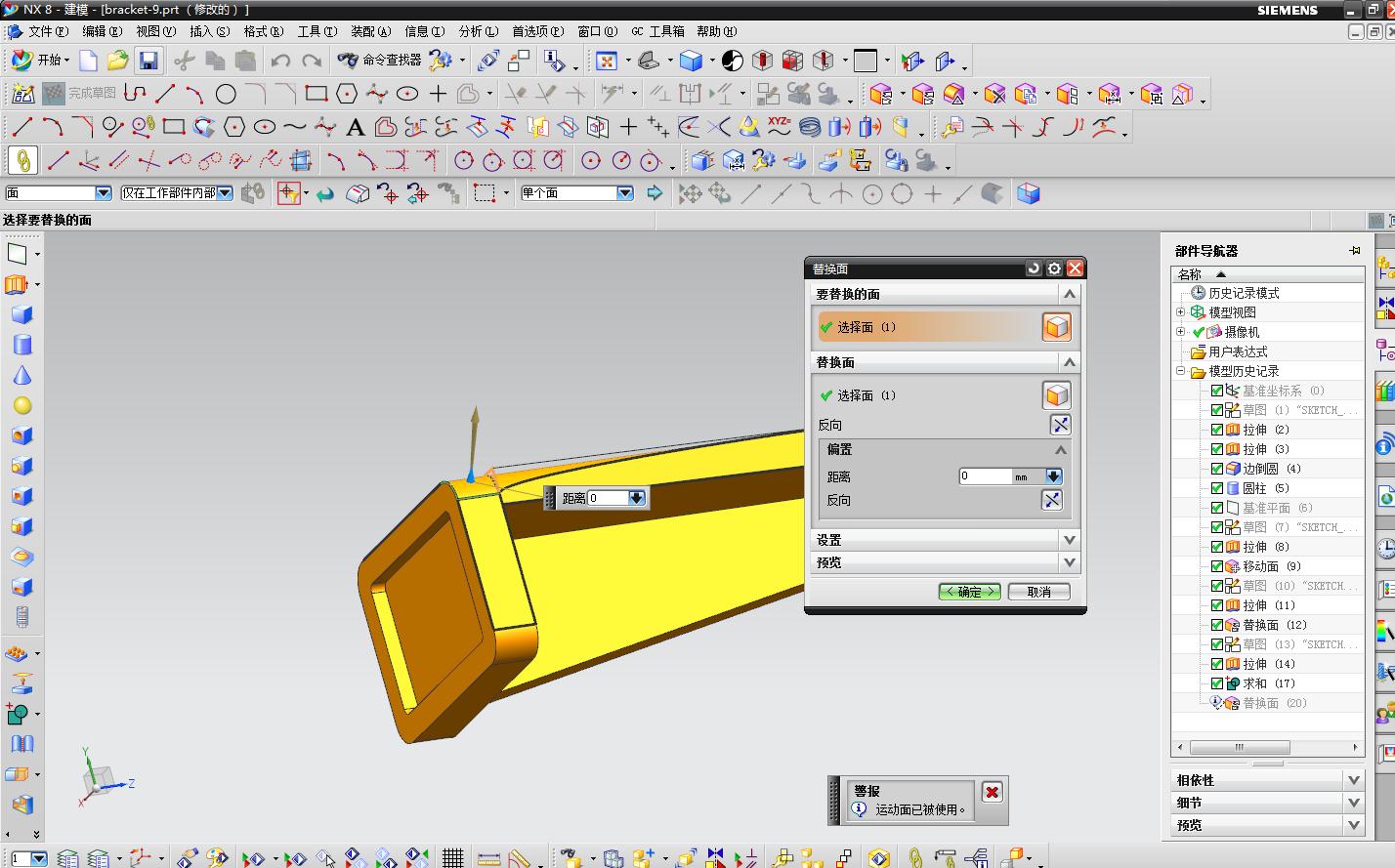The height and width of the screenshot is (868, 1395).
Task: Open the 分析 menu
Action: pyautogui.click(x=478, y=31)
